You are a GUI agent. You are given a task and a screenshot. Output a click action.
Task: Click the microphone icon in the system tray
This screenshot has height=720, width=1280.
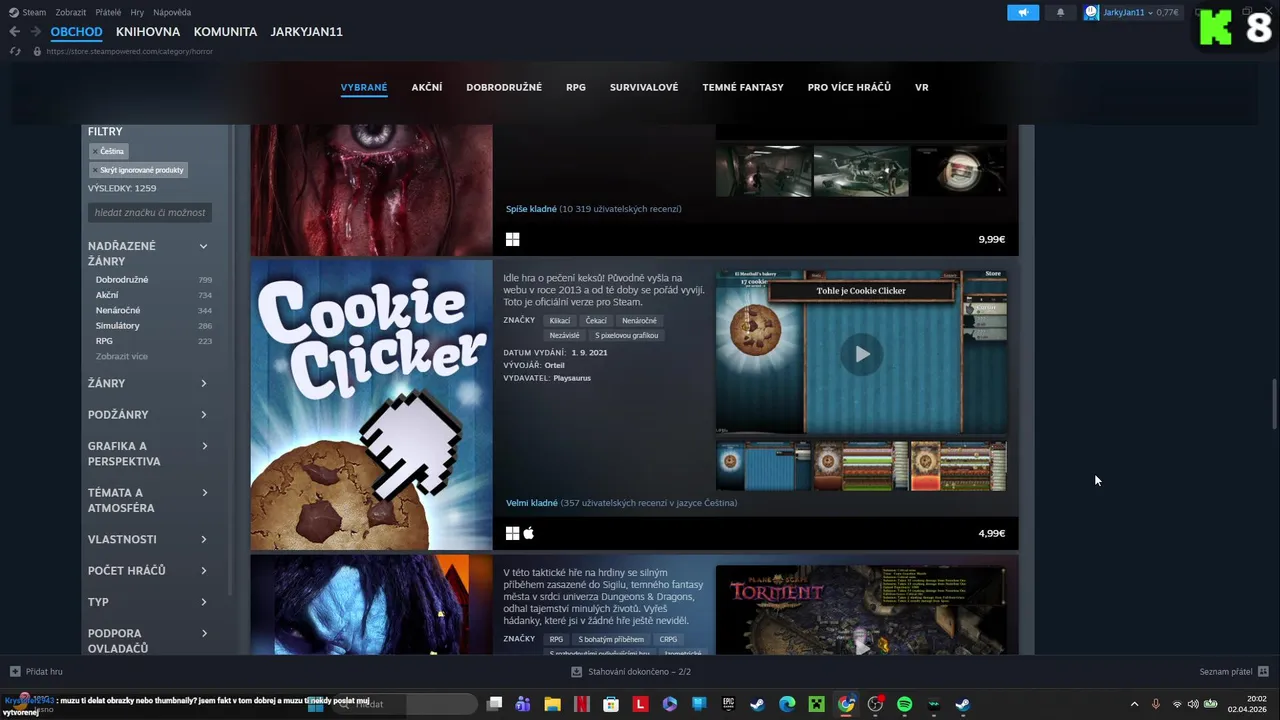pyautogui.click(x=1156, y=704)
